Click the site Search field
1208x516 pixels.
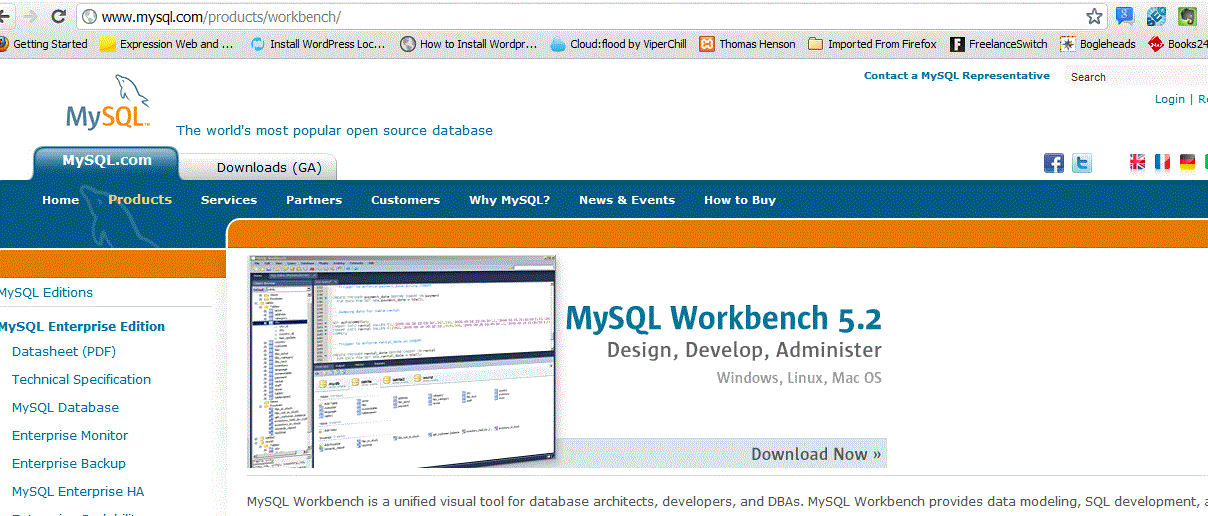1137,77
